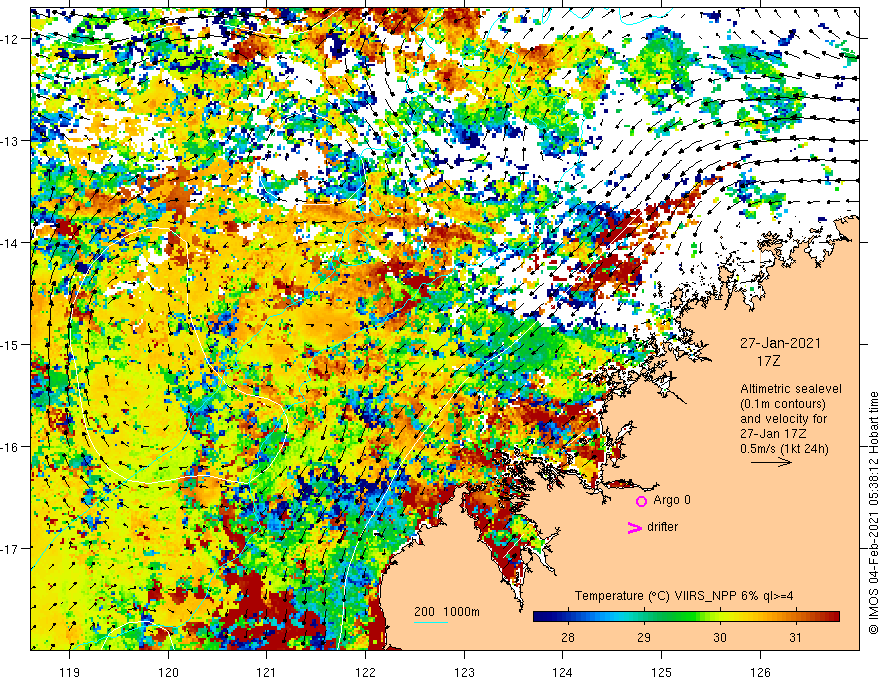880x680 pixels.
Task: Click the latitude axis label '-12'
Action: [10, 39]
